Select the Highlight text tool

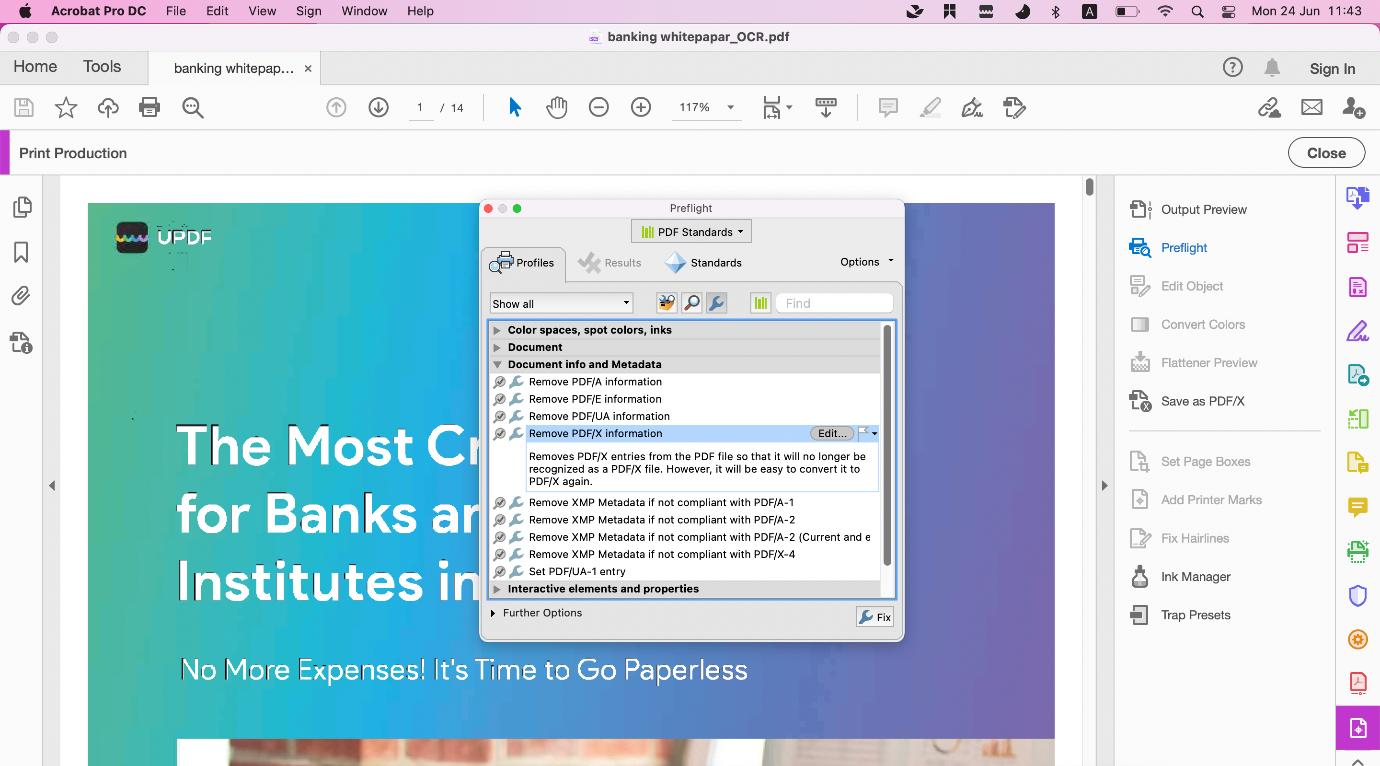pos(930,108)
